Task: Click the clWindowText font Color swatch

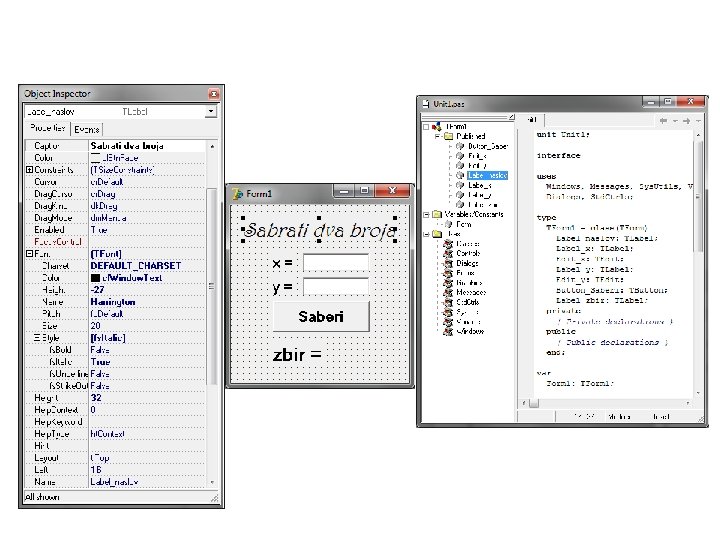Action: pos(96,278)
